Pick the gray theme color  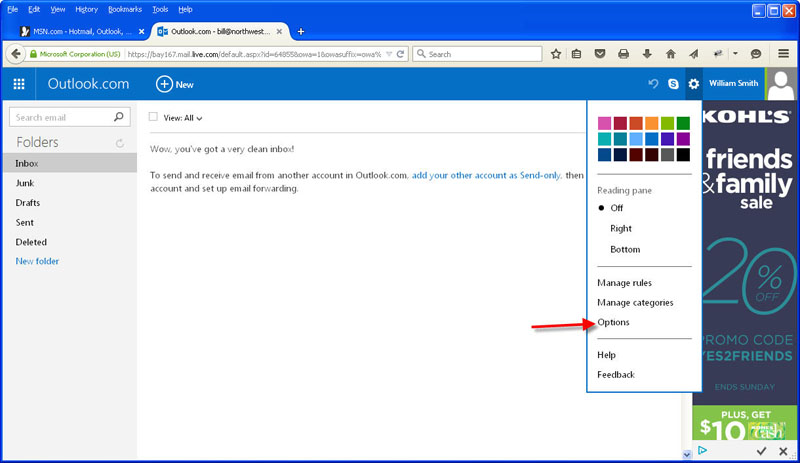[x=667, y=155]
